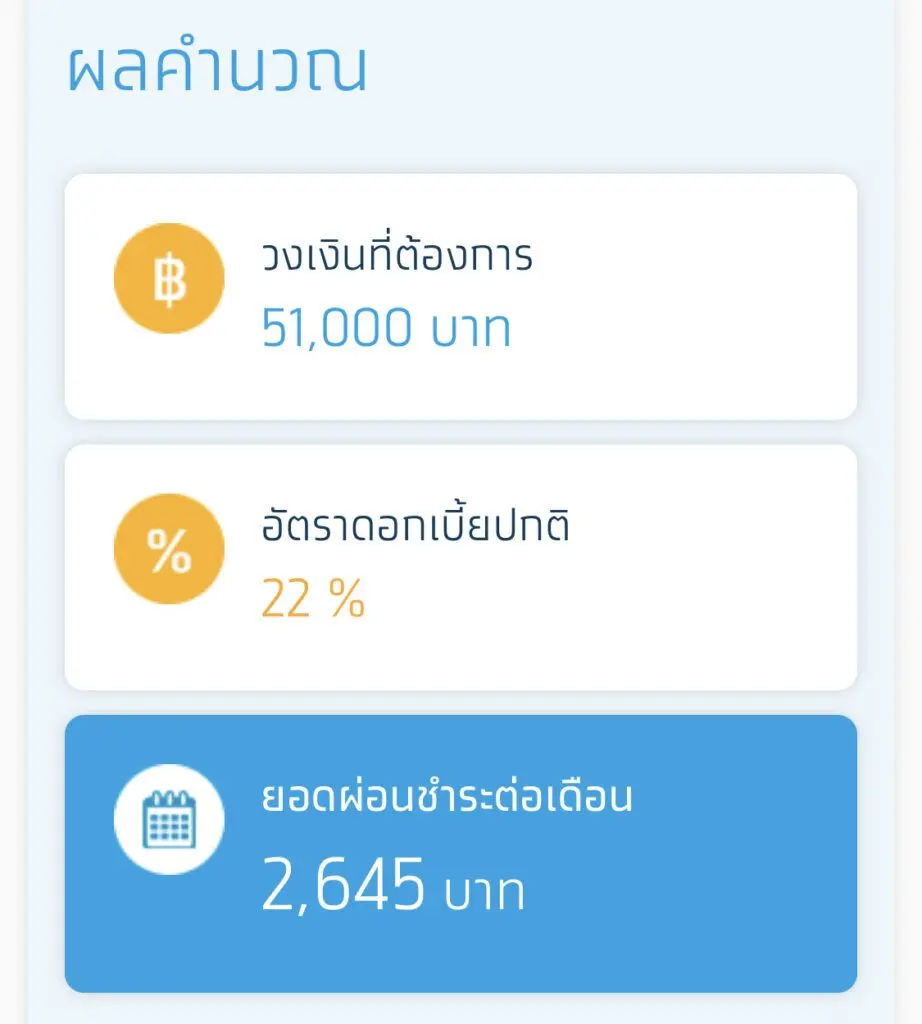The image size is (922, 1024).
Task: Click the orange percent icon
Action: [169, 549]
